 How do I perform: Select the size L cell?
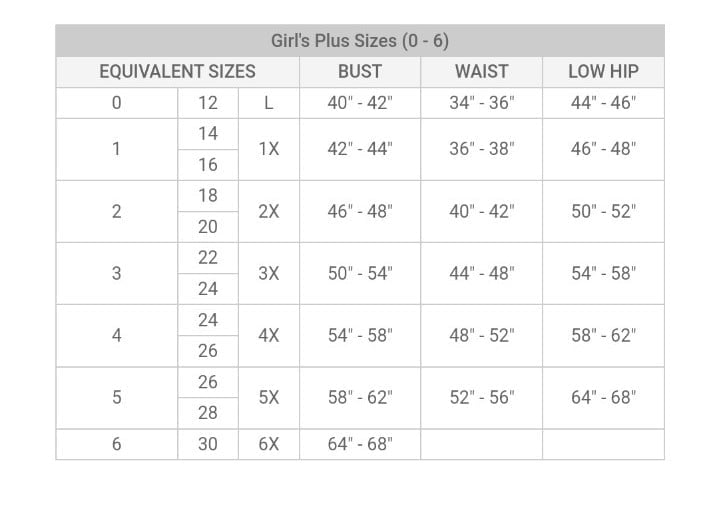[x=269, y=103]
